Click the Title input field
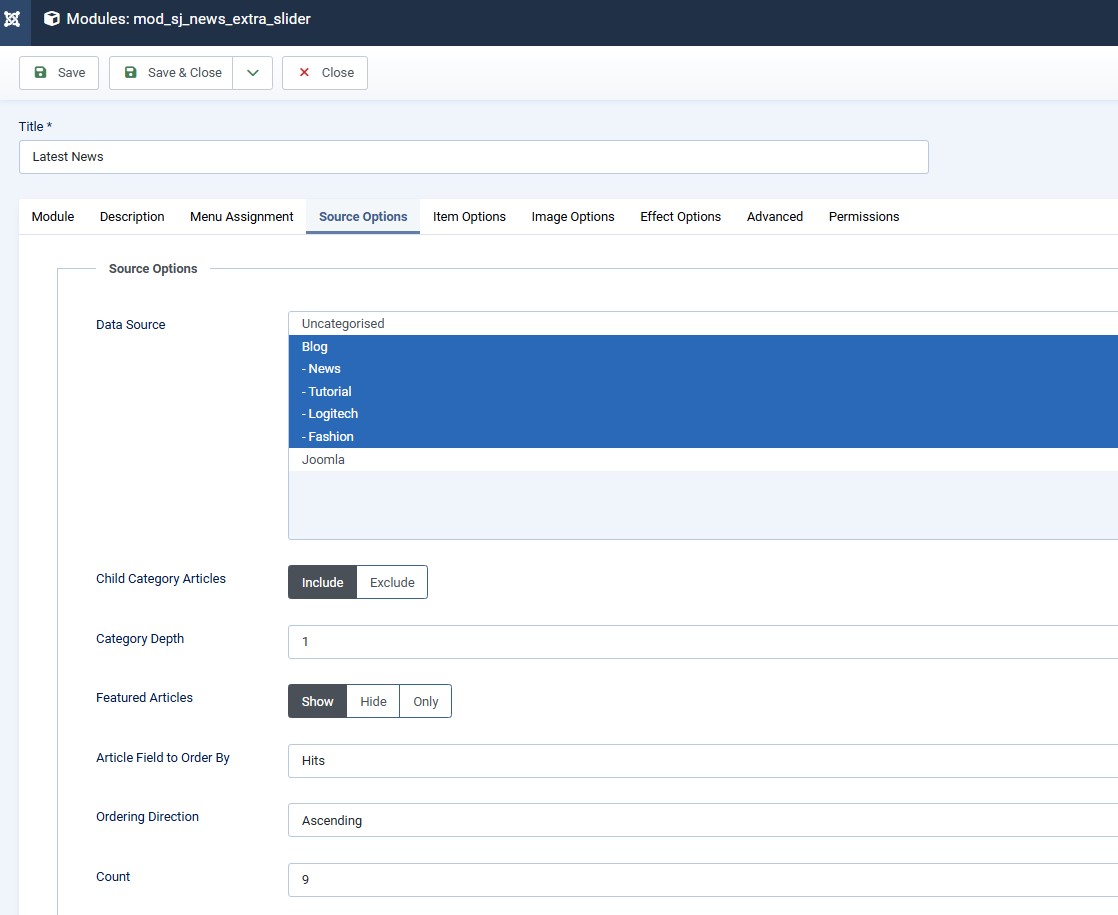The width and height of the screenshot is (1118, 915). tap(473, 157)
